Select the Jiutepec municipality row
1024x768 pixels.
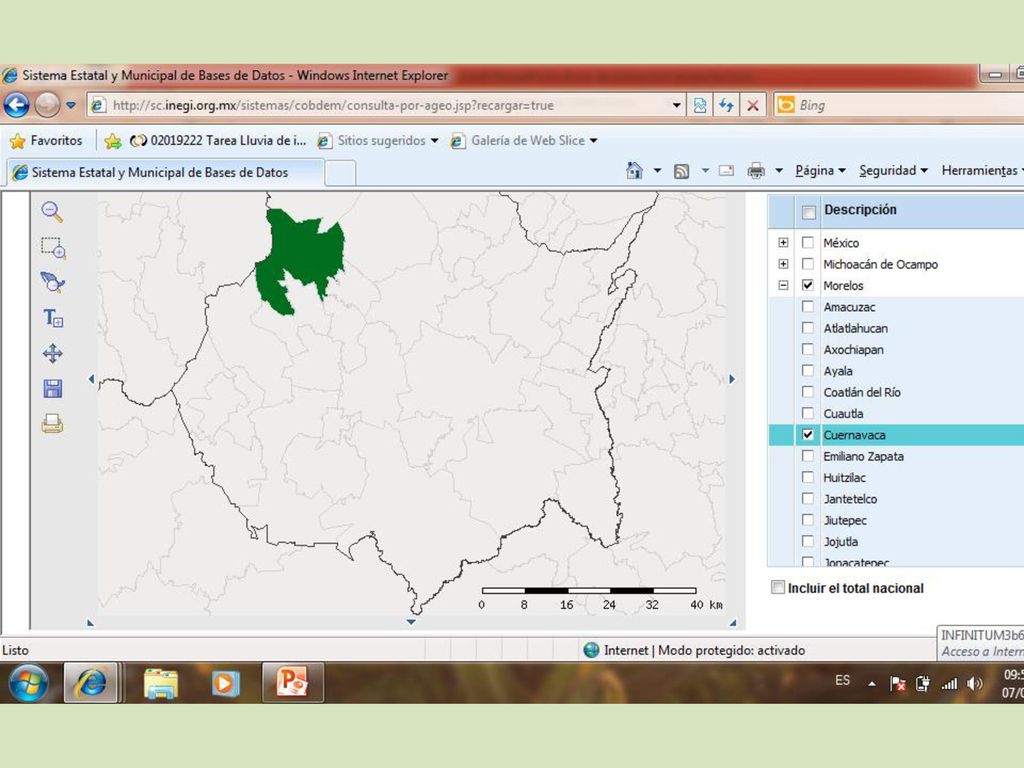[x=896, y=520]
